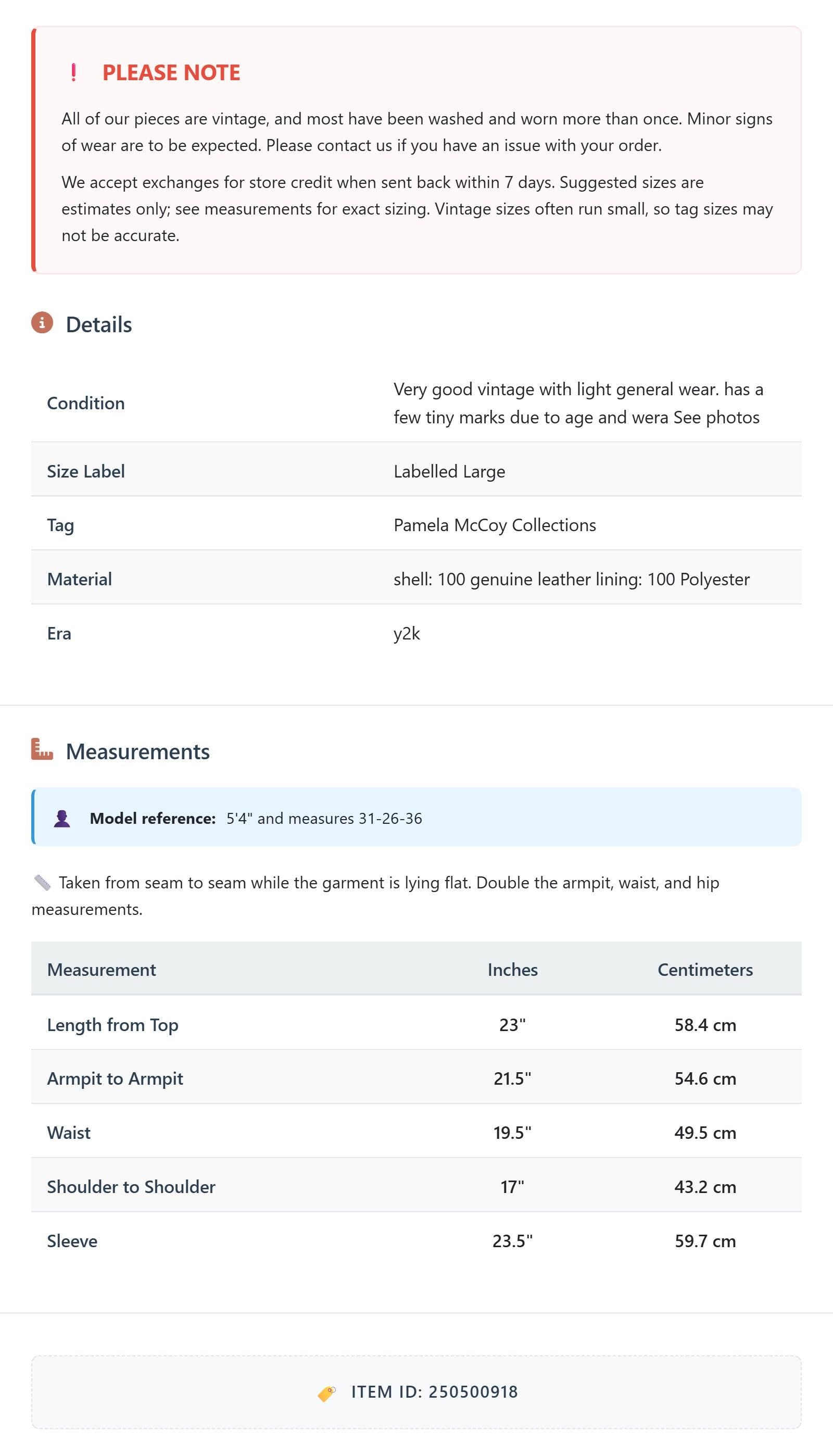Select the 23.5" sleeve inches value
The height and width of the screenshot is (1456, 833).
(513, 1240)
